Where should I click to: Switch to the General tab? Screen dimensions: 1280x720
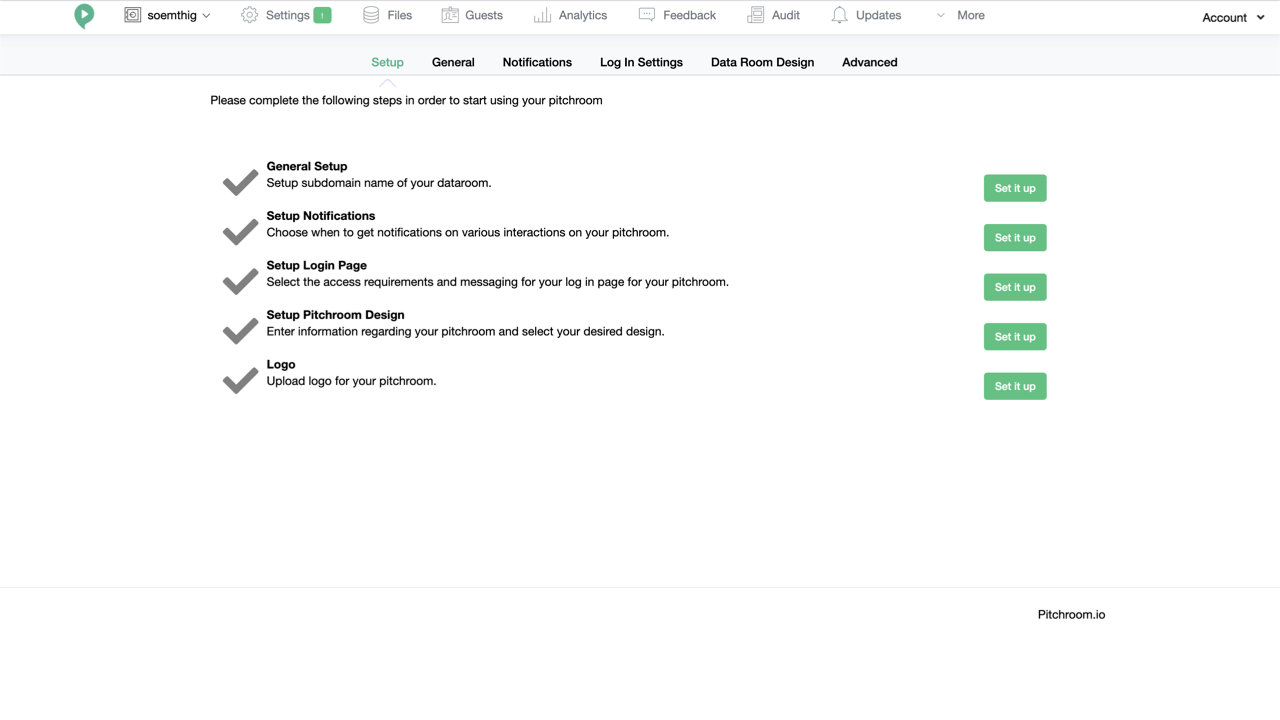[453, 62]
